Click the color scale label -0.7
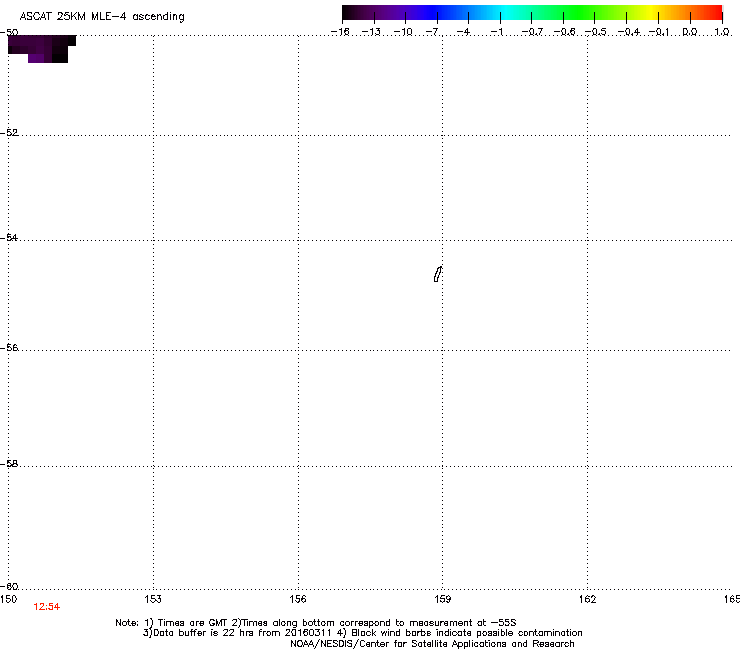740x650 pixels. (x=532, y=32)
